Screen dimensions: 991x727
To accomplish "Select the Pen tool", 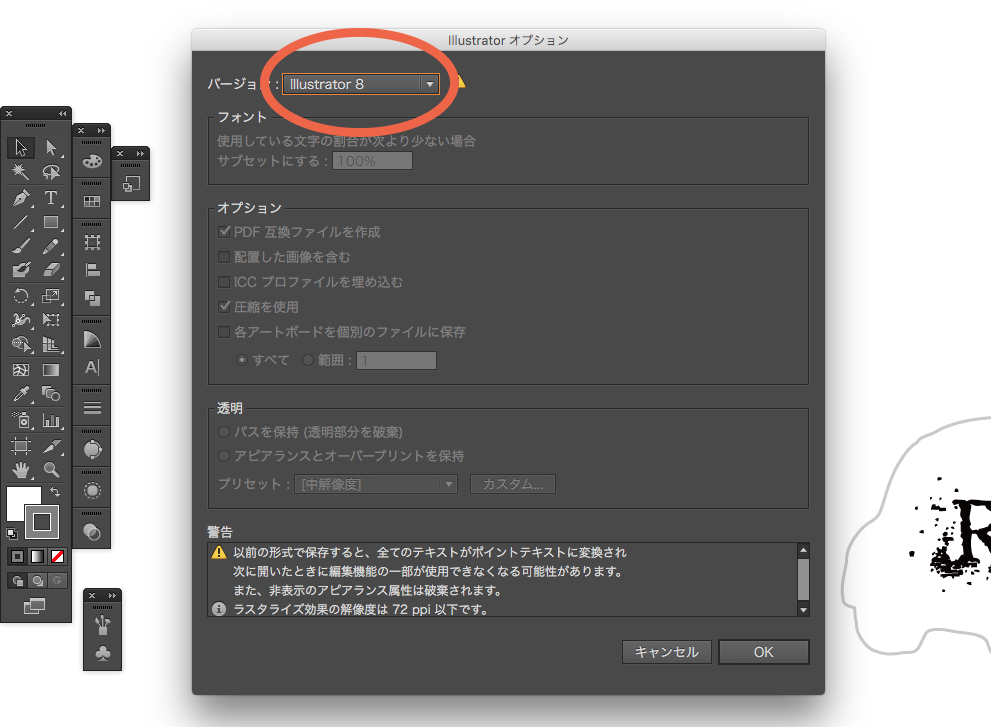I will (21, 198).
